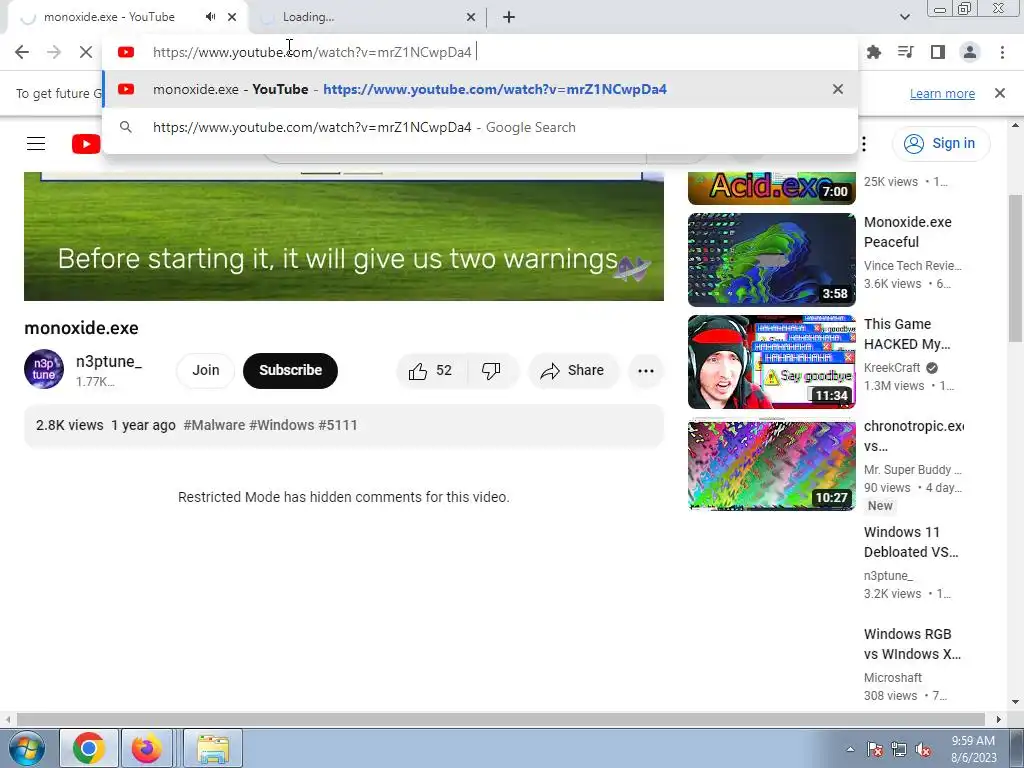Click the scroll-down arrow of vertical scrollbar
Viewport: 1024px width, 768px height.
(x=1016, y=702)
